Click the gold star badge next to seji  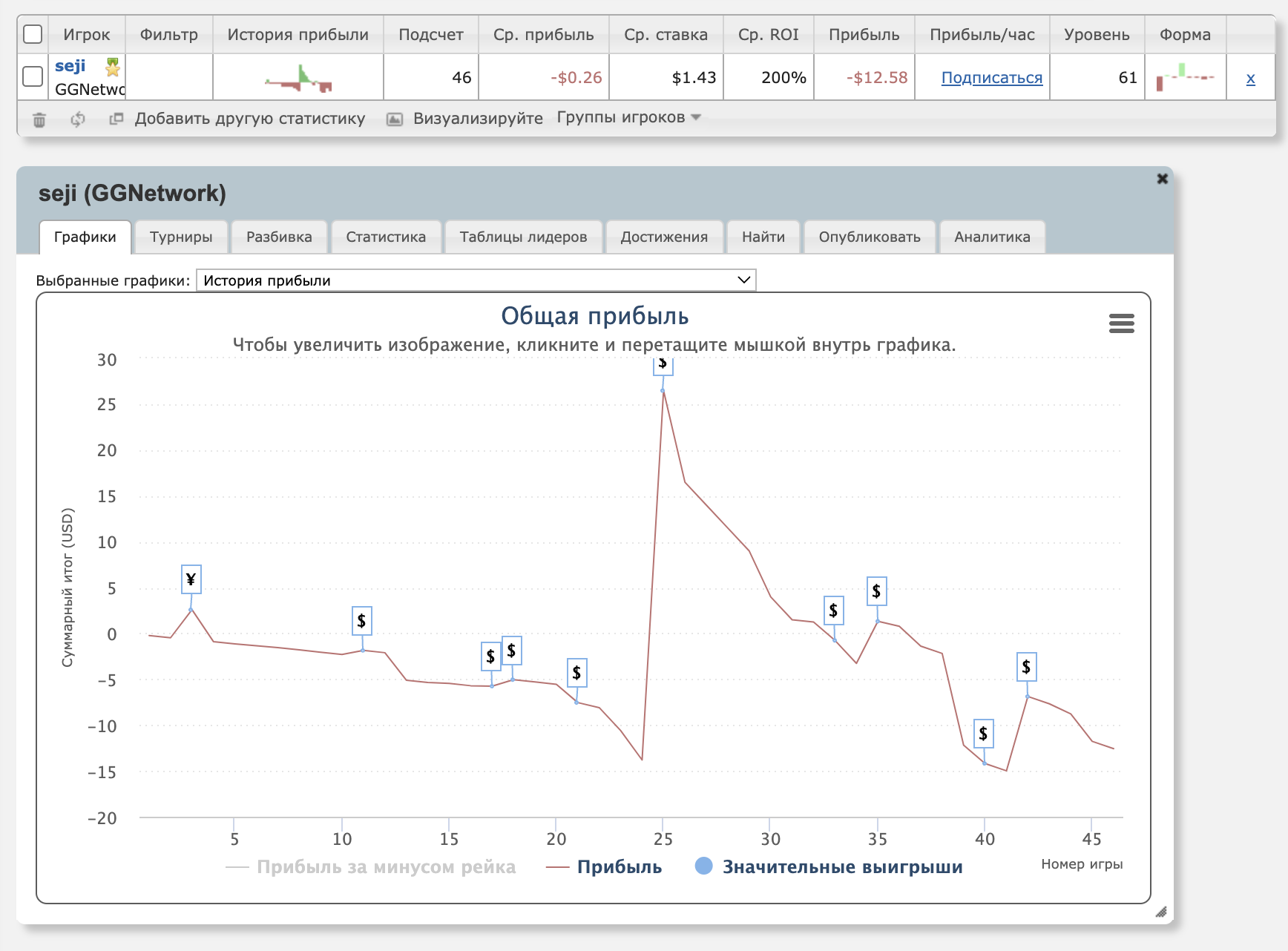pyautogui.click(x=113, y=68)
